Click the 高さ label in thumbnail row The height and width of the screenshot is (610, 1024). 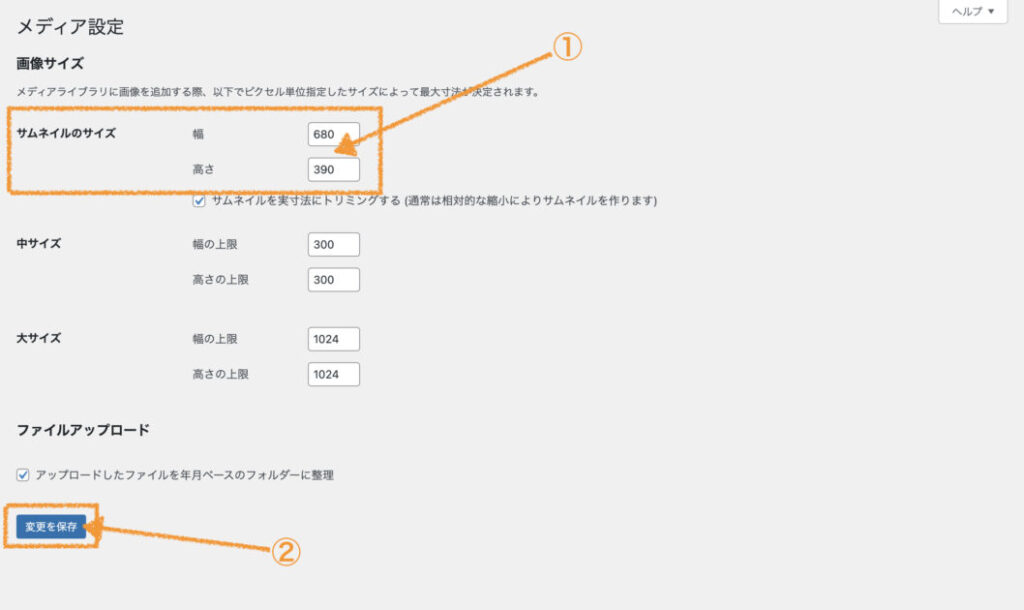[204, 170]
